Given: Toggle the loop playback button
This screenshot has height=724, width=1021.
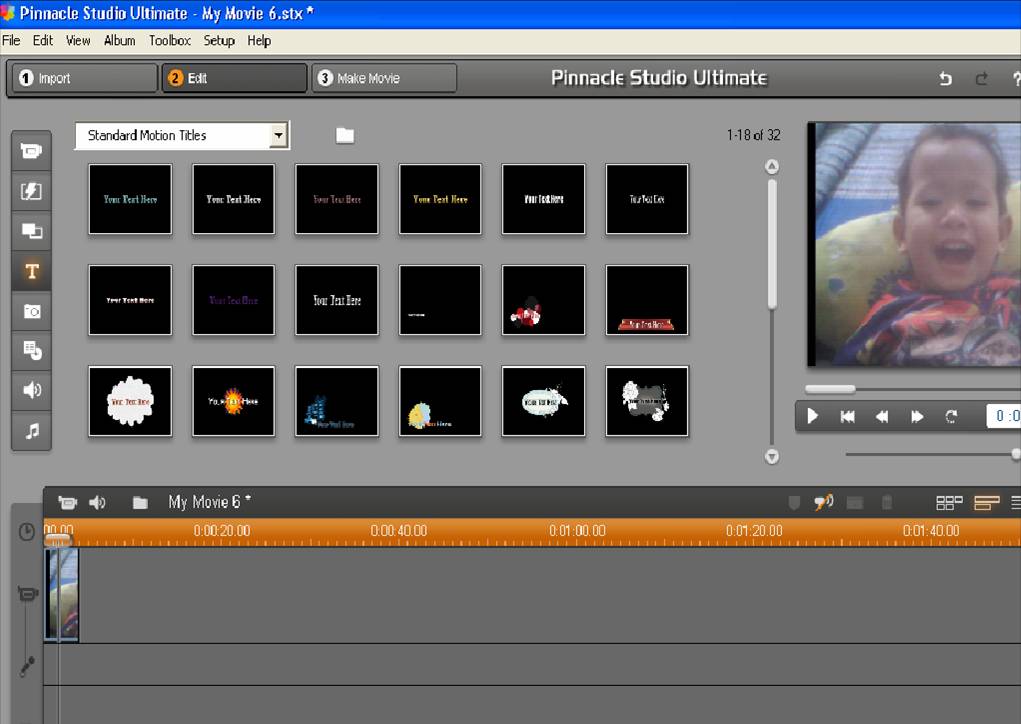Looking at the screenshot, I should pyautogui.click(x=951, y=416).
